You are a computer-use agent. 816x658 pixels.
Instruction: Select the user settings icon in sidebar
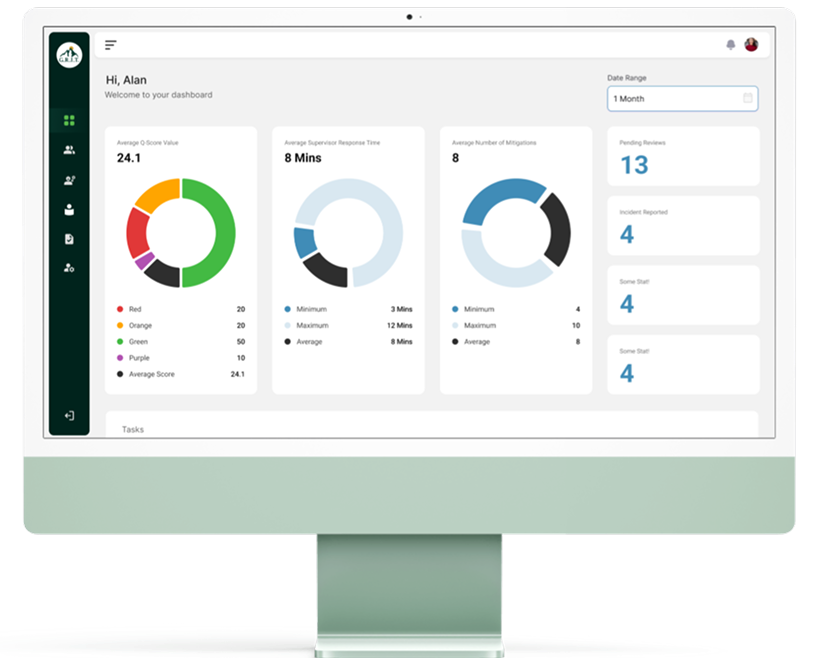pos(70,267)
